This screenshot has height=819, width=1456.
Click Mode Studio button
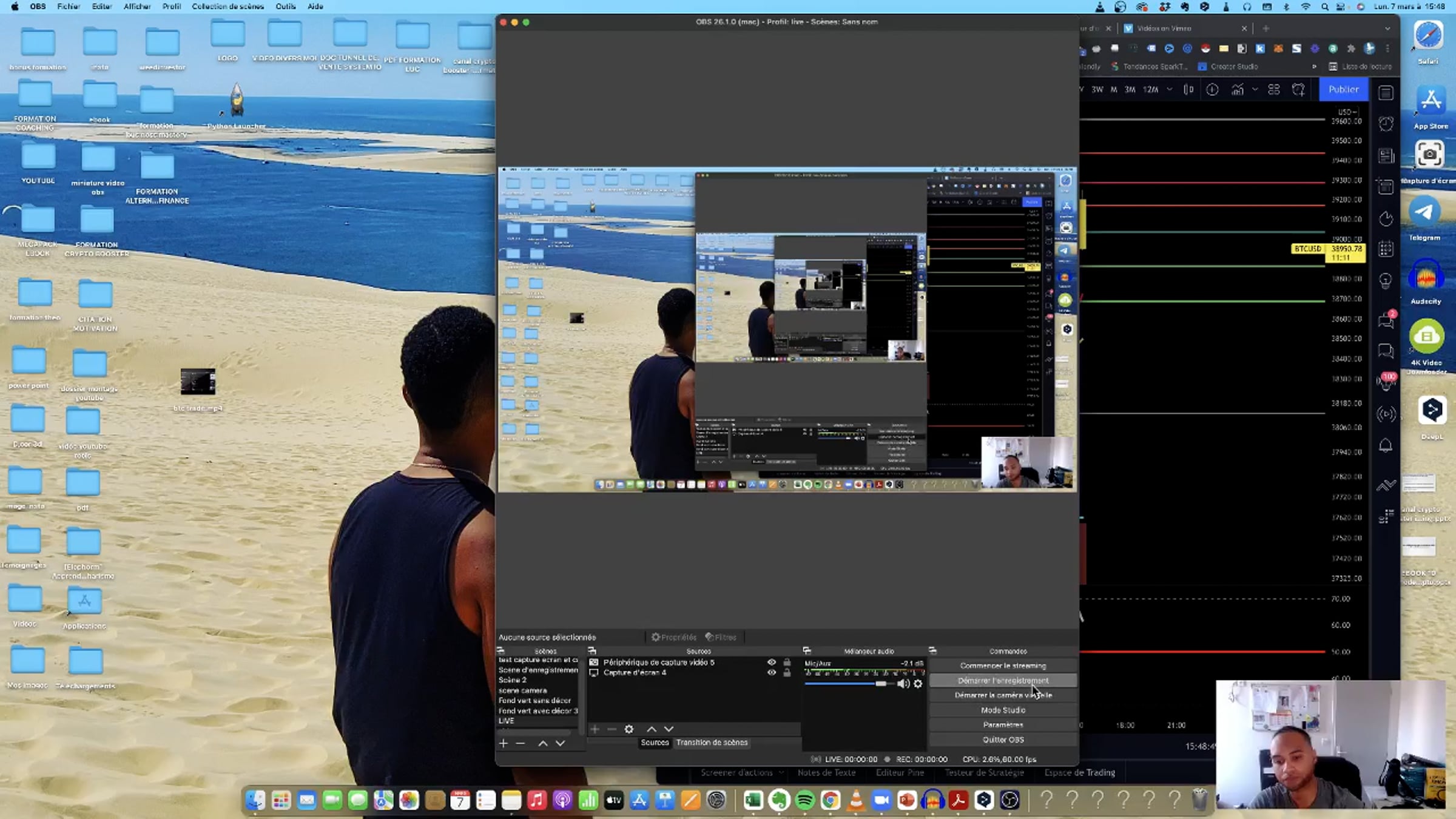pos(1003,710)
